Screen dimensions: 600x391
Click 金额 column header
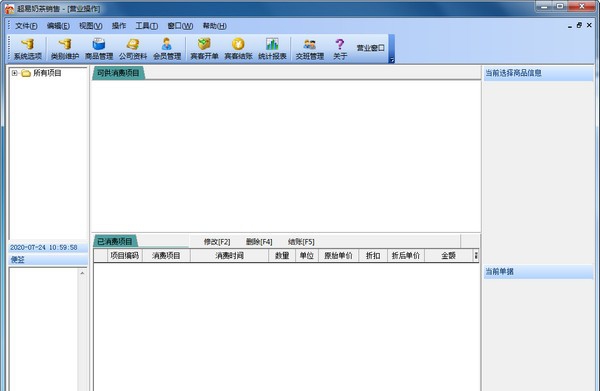tap(448, 256)
